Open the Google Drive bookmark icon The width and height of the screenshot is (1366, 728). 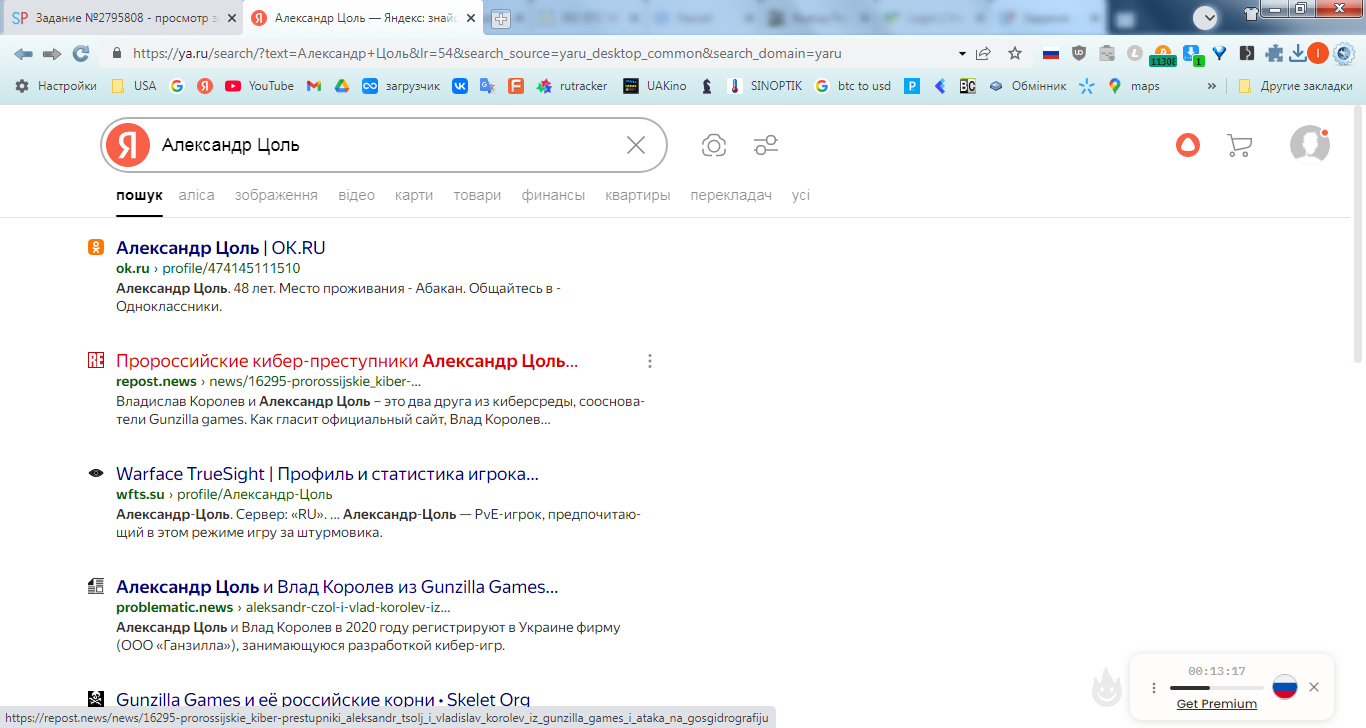coord(341,86)
